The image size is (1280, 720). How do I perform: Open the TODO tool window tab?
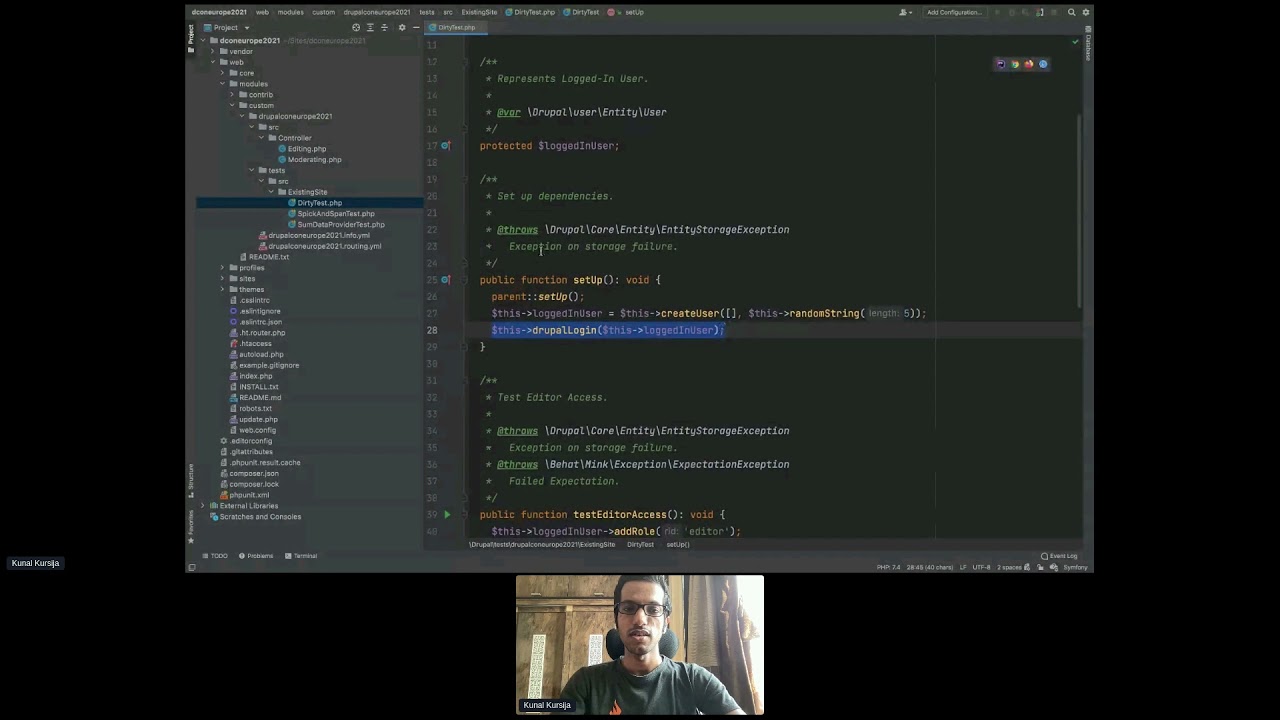(215, 556)
